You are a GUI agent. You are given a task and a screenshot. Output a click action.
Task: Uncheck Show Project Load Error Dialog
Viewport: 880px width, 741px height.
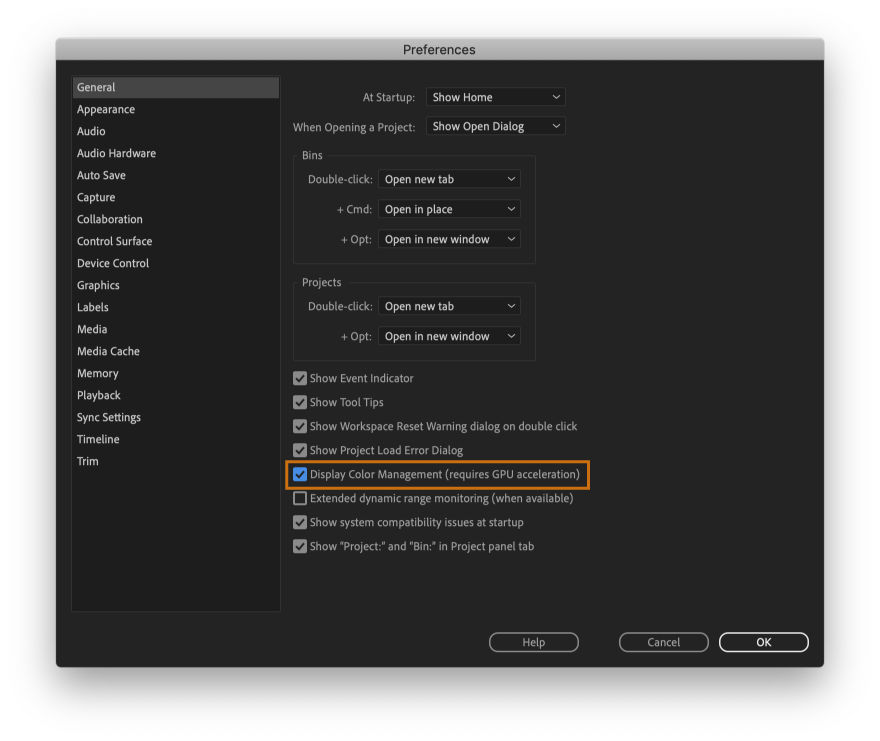click(300, 450)
